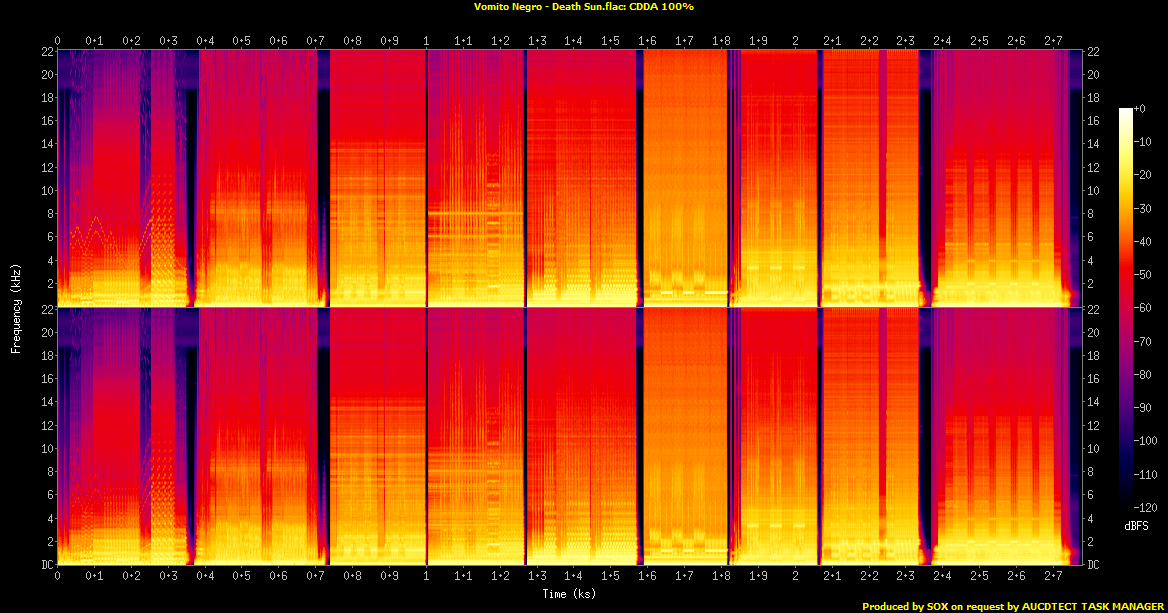Click the white top end of the dBFS color bar
The image size is (1168, 613).
click(1127, 110)
